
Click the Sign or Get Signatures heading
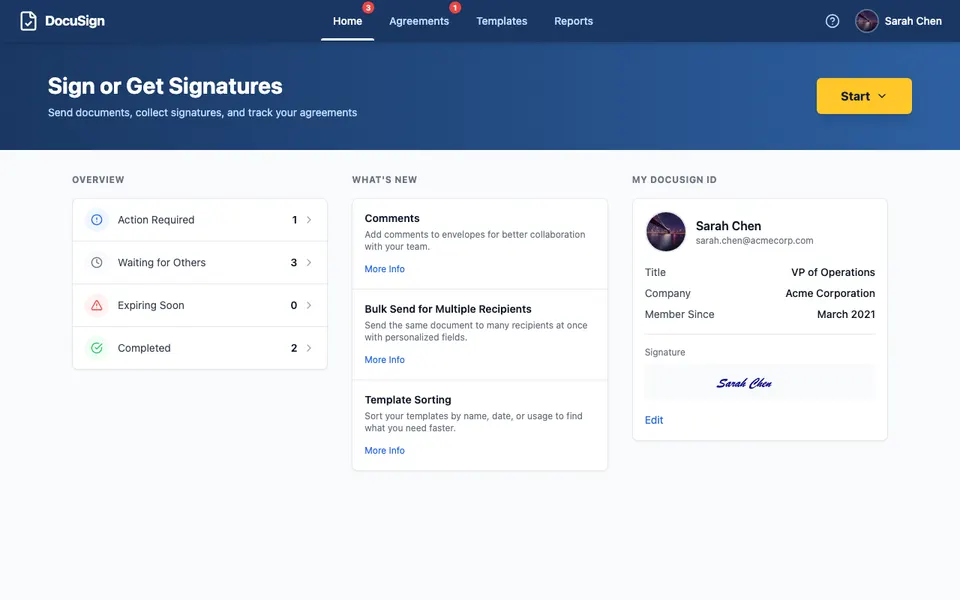click(x=165, y=86)
